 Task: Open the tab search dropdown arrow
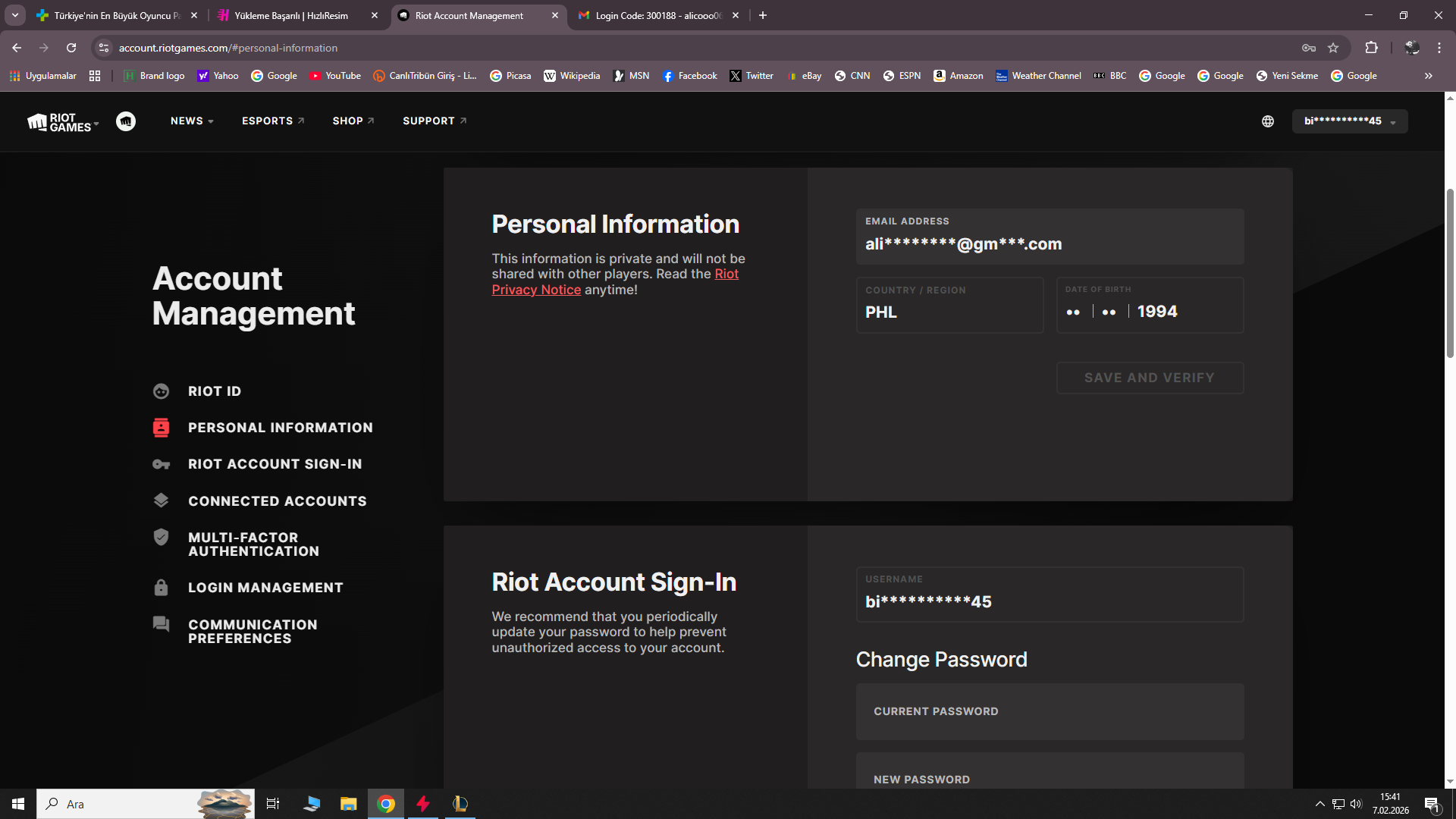coord(15,15)
